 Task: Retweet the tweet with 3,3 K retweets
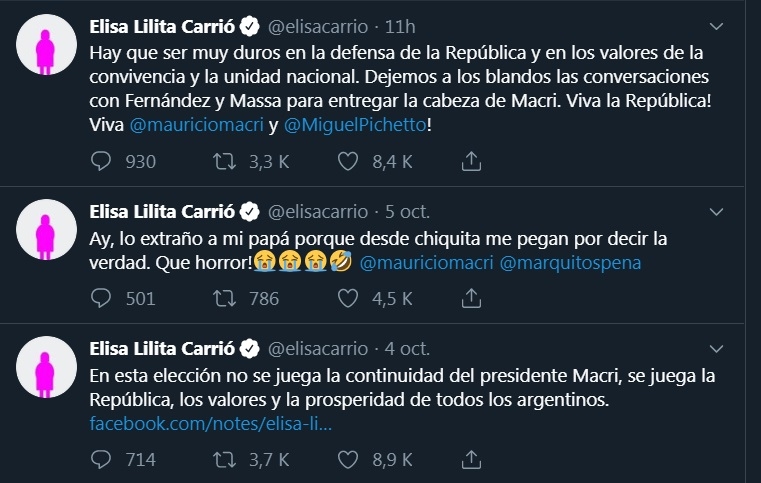pos(224,161)
